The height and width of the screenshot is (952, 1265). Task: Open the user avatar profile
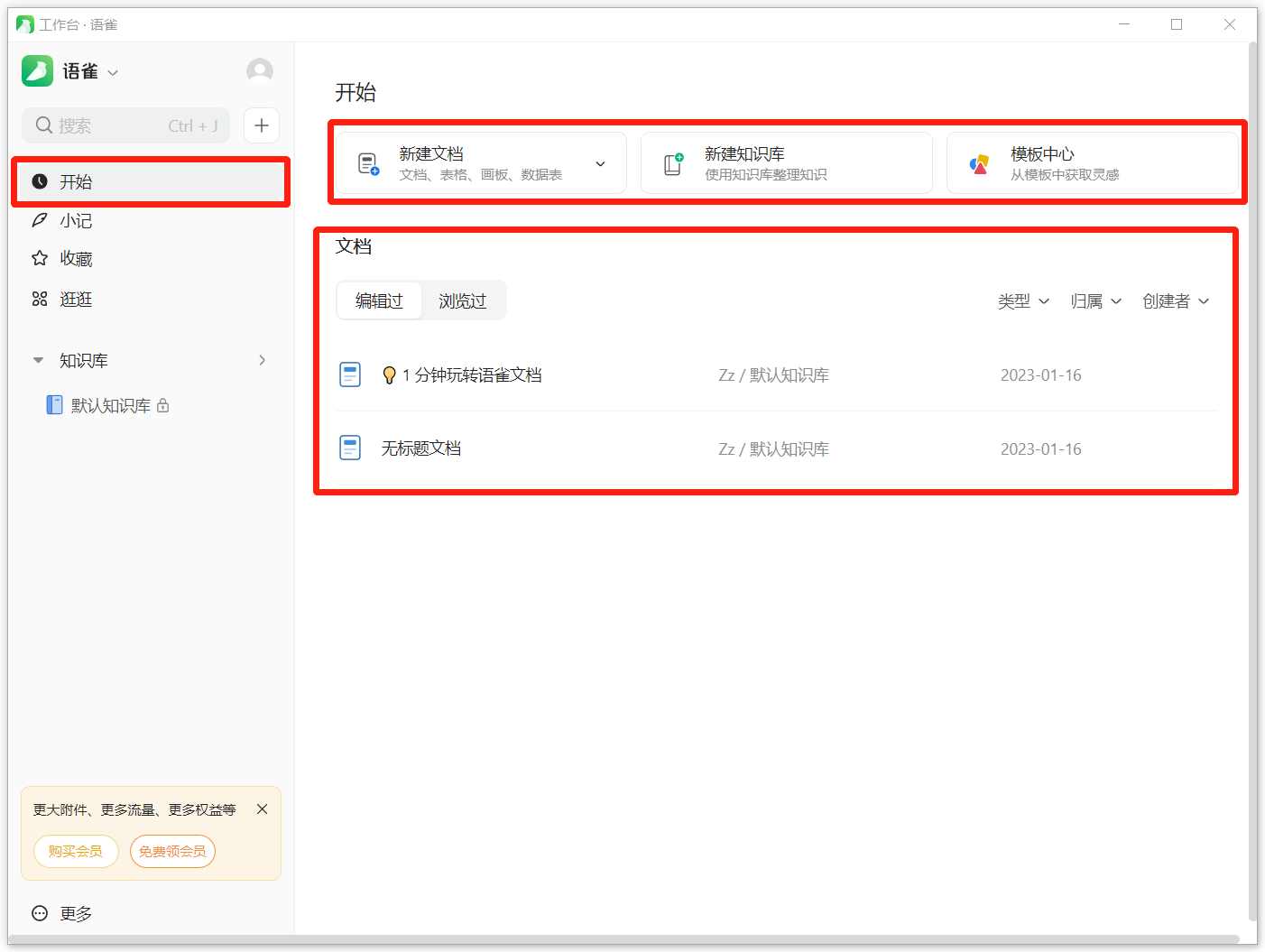click(x=260, y=70)
